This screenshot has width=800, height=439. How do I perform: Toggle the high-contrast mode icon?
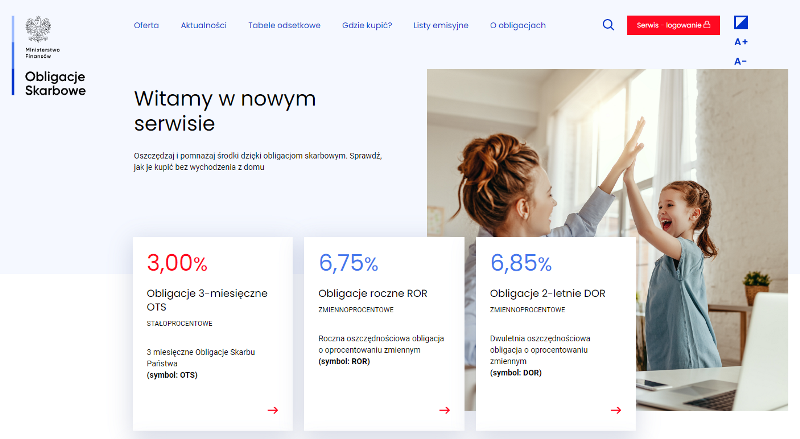[740, 22]
